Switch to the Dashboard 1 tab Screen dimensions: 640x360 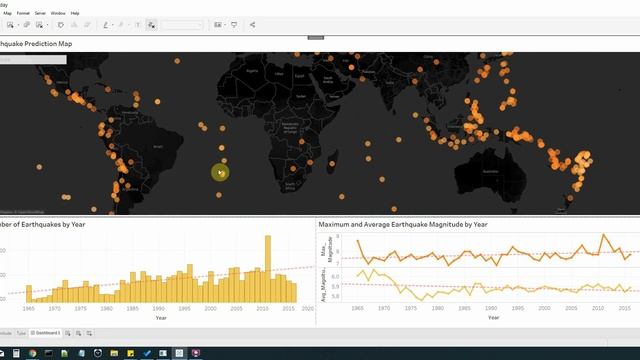[x=45, y=333]
